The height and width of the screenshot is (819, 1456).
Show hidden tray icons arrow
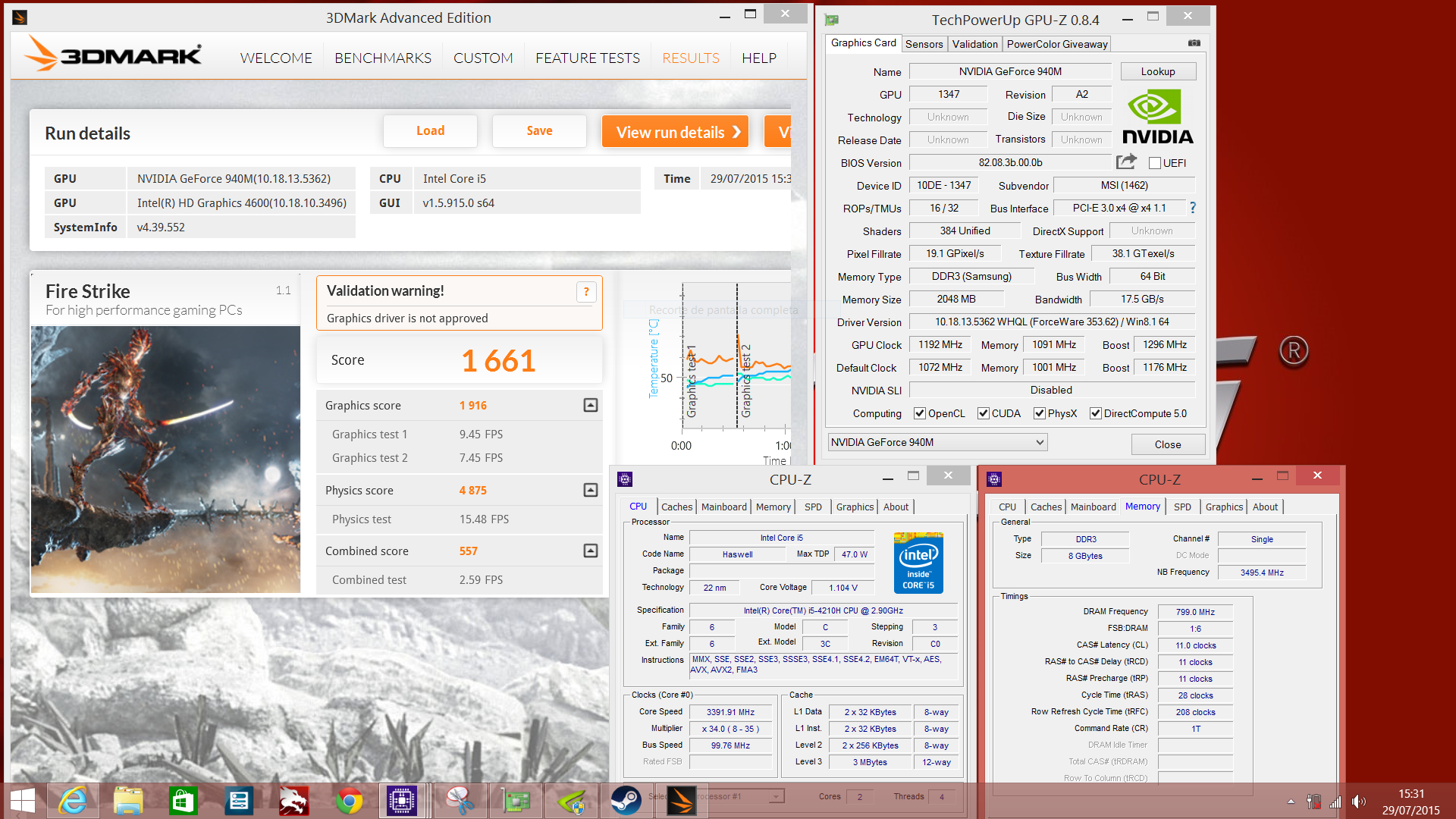1291,802
